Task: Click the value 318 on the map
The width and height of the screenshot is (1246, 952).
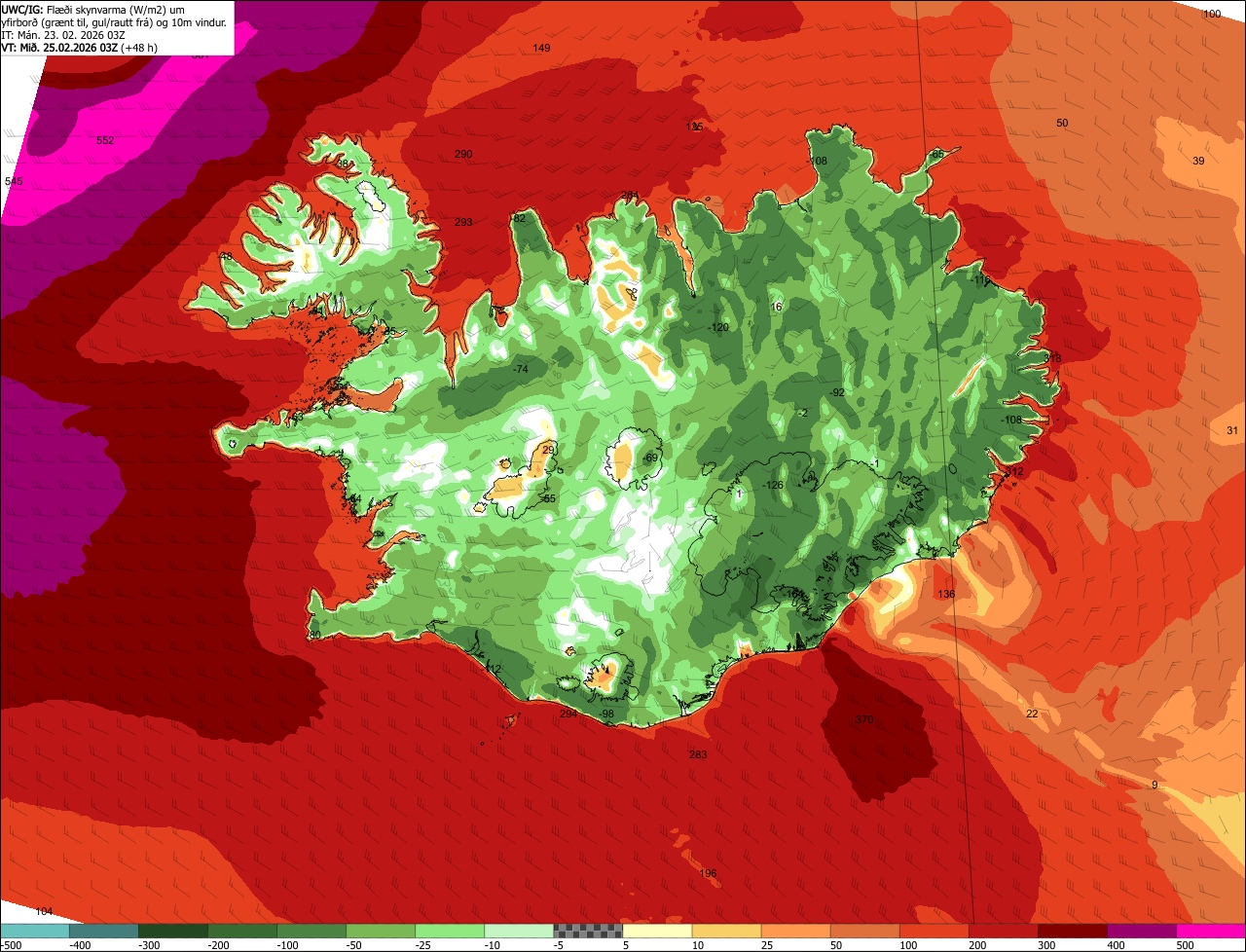Action: point(1052,358)
